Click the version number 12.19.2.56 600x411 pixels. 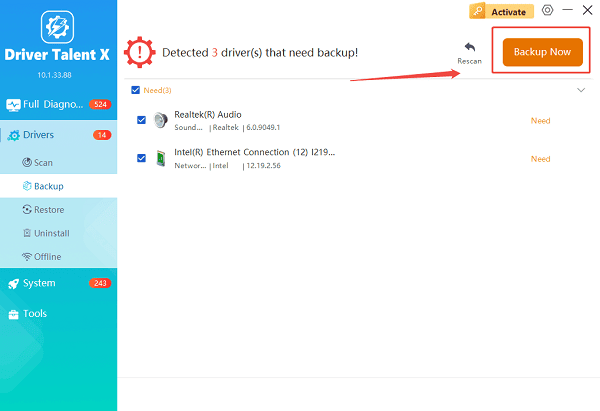[x=263, y=166]
